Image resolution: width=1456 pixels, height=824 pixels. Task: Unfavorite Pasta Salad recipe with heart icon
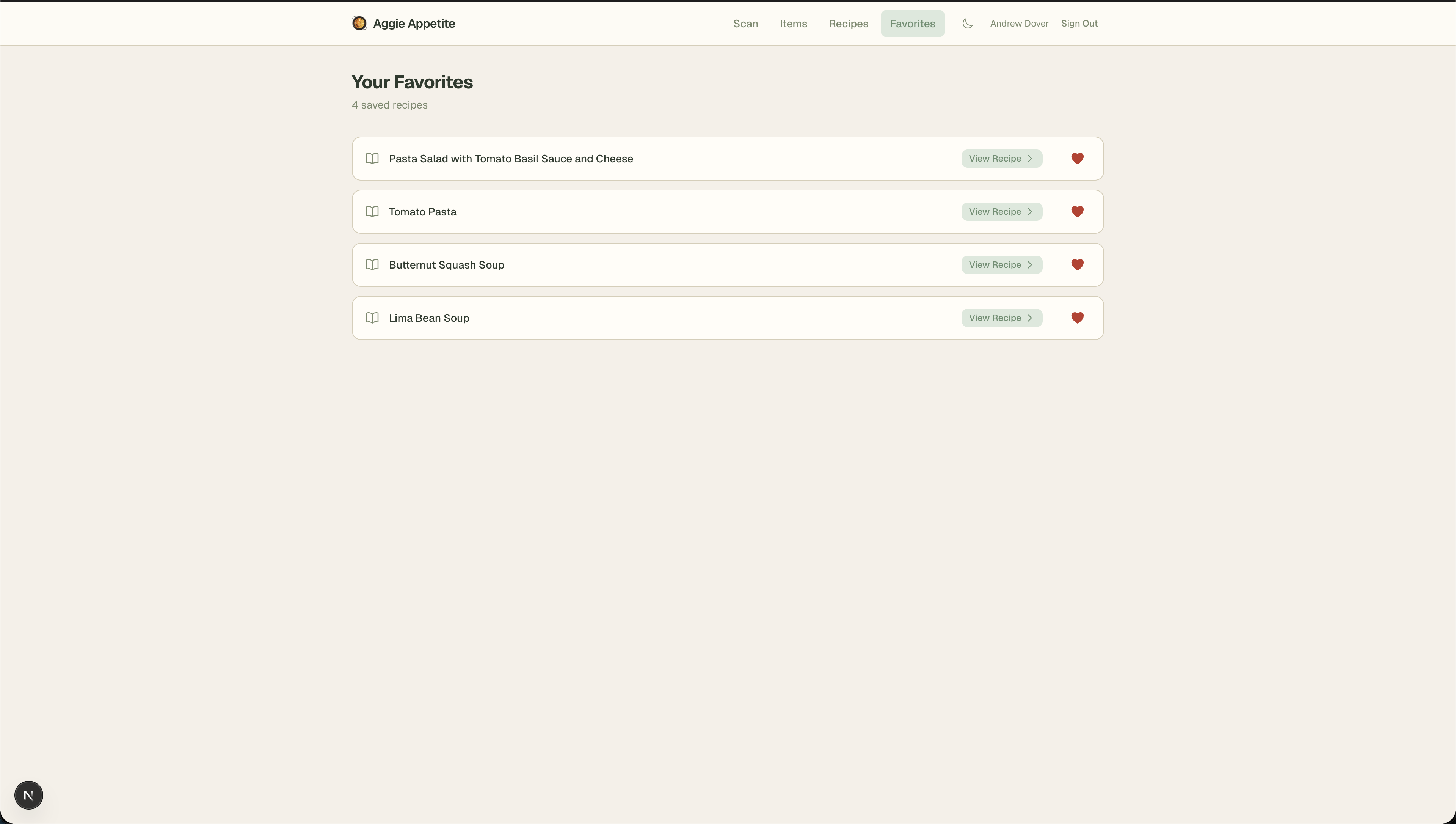pos(1077,159)
